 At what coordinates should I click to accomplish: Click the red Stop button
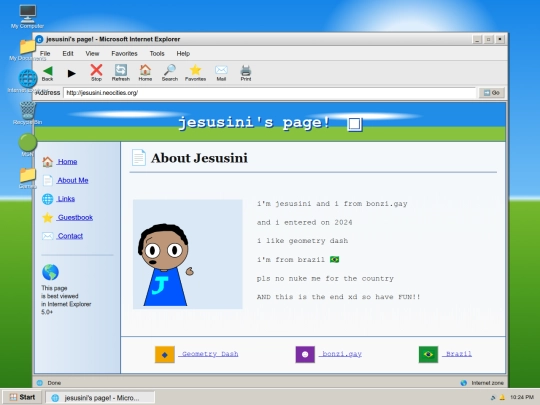(x=96, y=73)
